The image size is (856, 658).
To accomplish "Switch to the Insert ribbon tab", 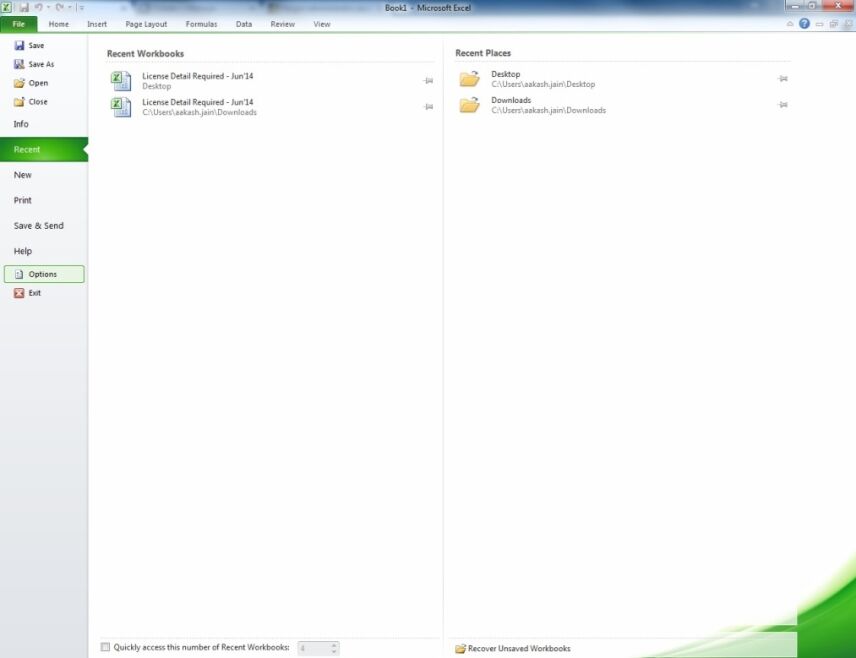I will [97, 23].
